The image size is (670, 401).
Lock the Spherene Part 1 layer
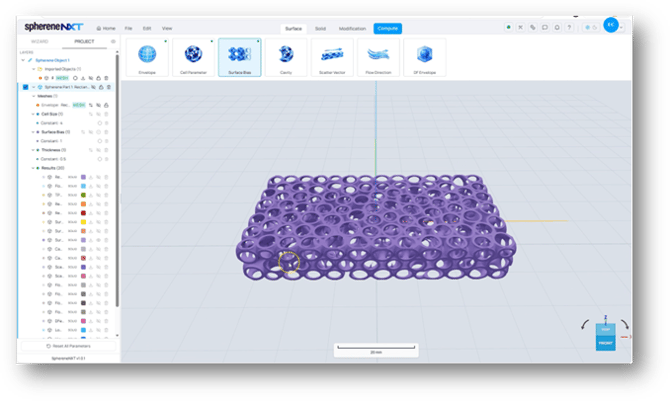101,87
